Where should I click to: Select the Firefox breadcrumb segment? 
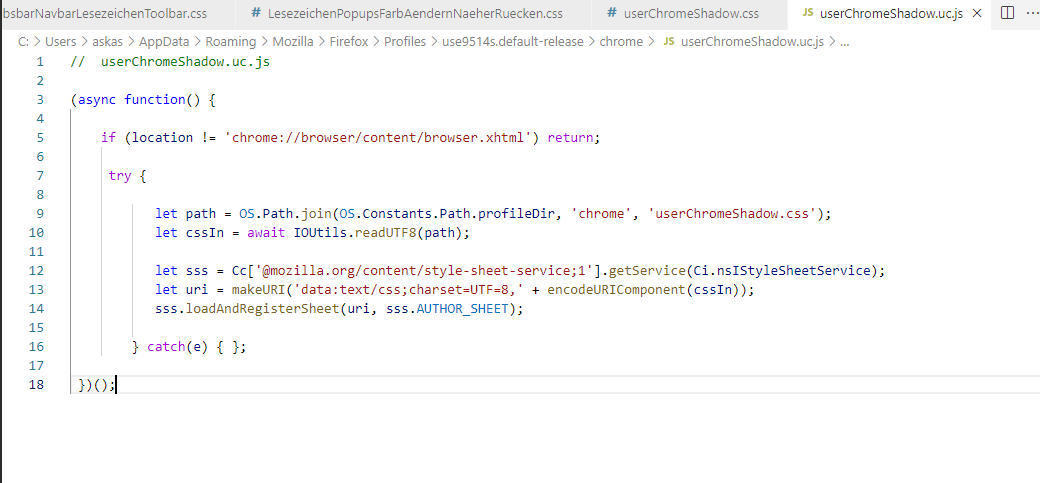point(348,42)
